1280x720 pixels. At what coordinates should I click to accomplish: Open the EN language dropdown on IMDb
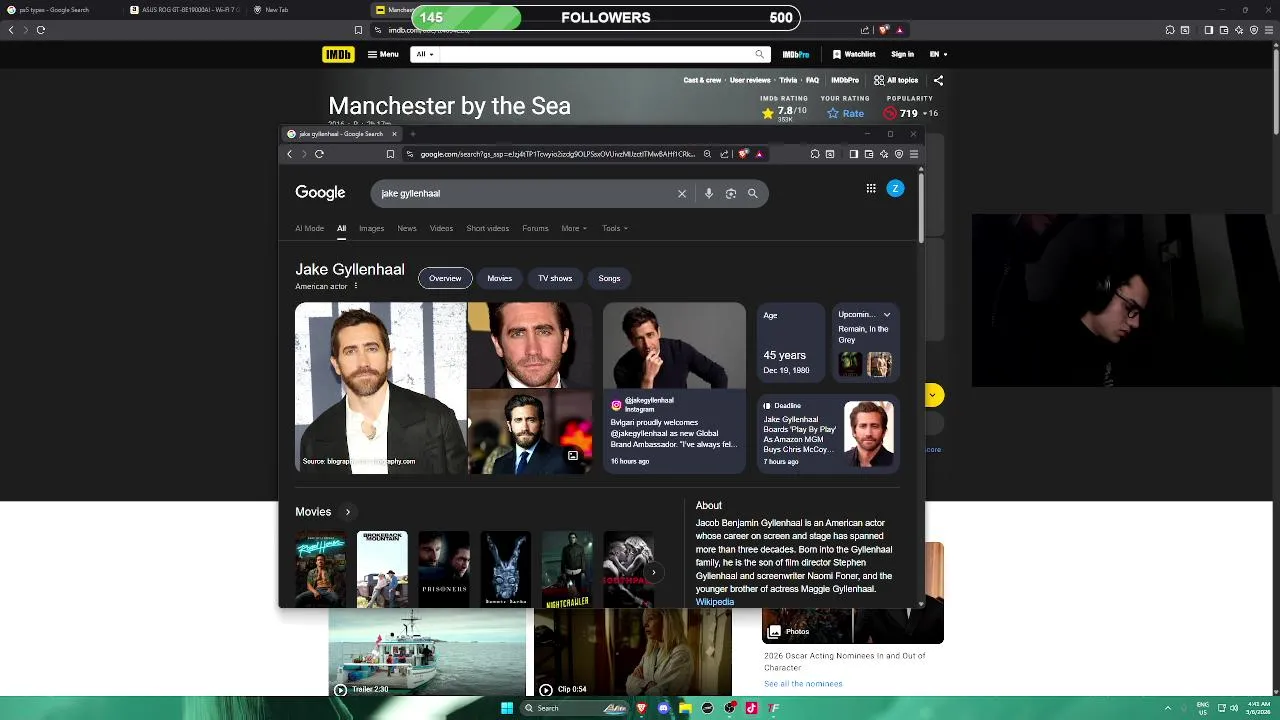pyautogui.click(x=938, y=54)
